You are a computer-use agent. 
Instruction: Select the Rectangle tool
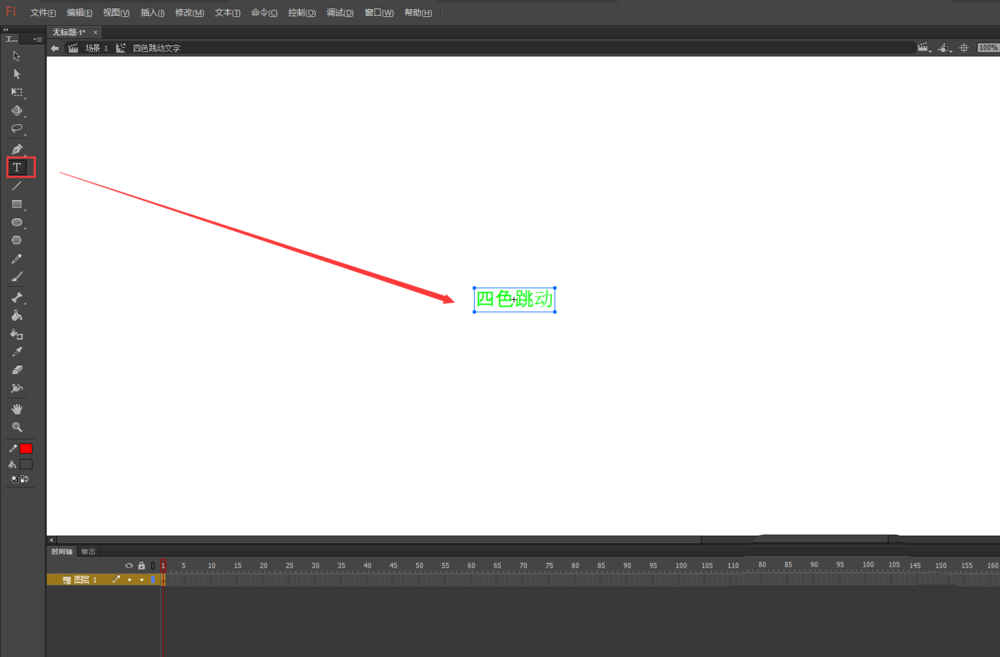coord(17,204)
